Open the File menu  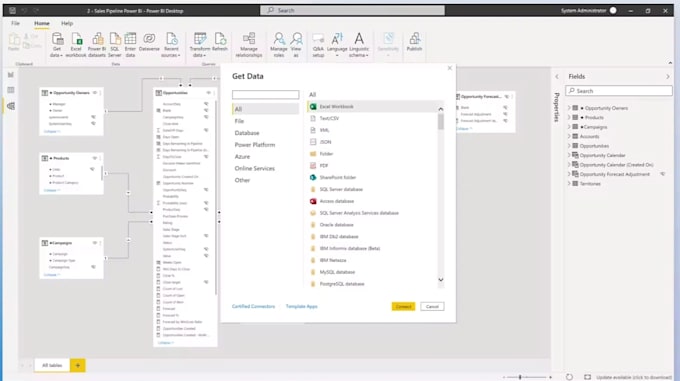point(15,23)
